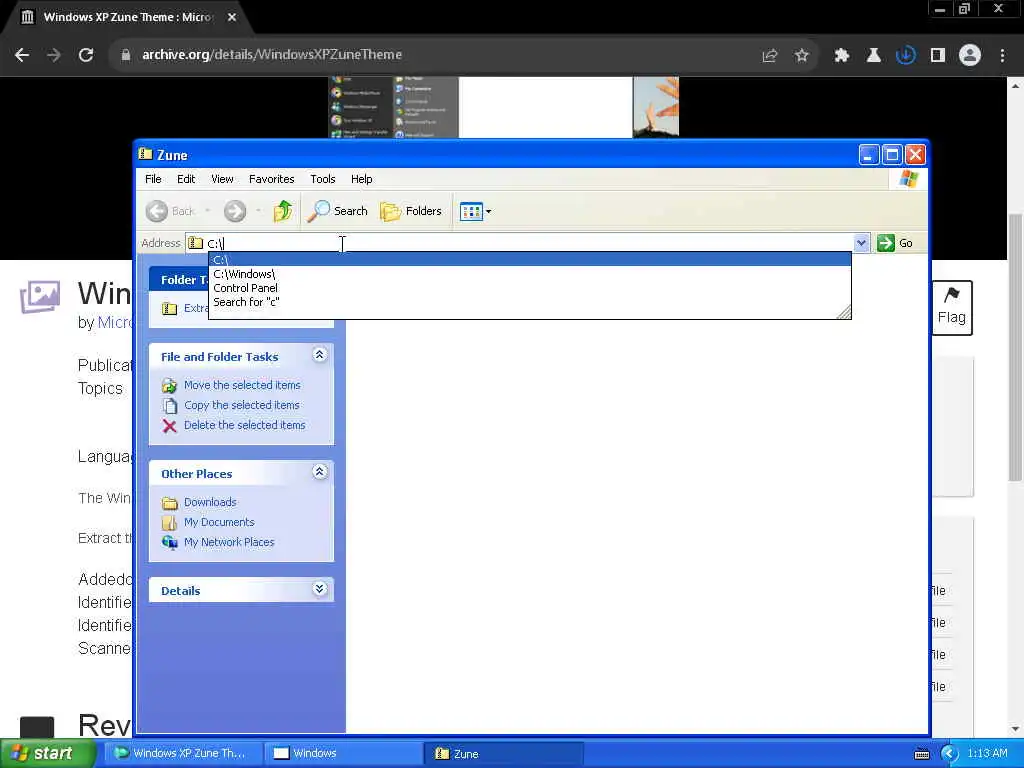Screen dimensions: 1024x768
Task: Click the Go button next to address bar
Action: [895, 243]
